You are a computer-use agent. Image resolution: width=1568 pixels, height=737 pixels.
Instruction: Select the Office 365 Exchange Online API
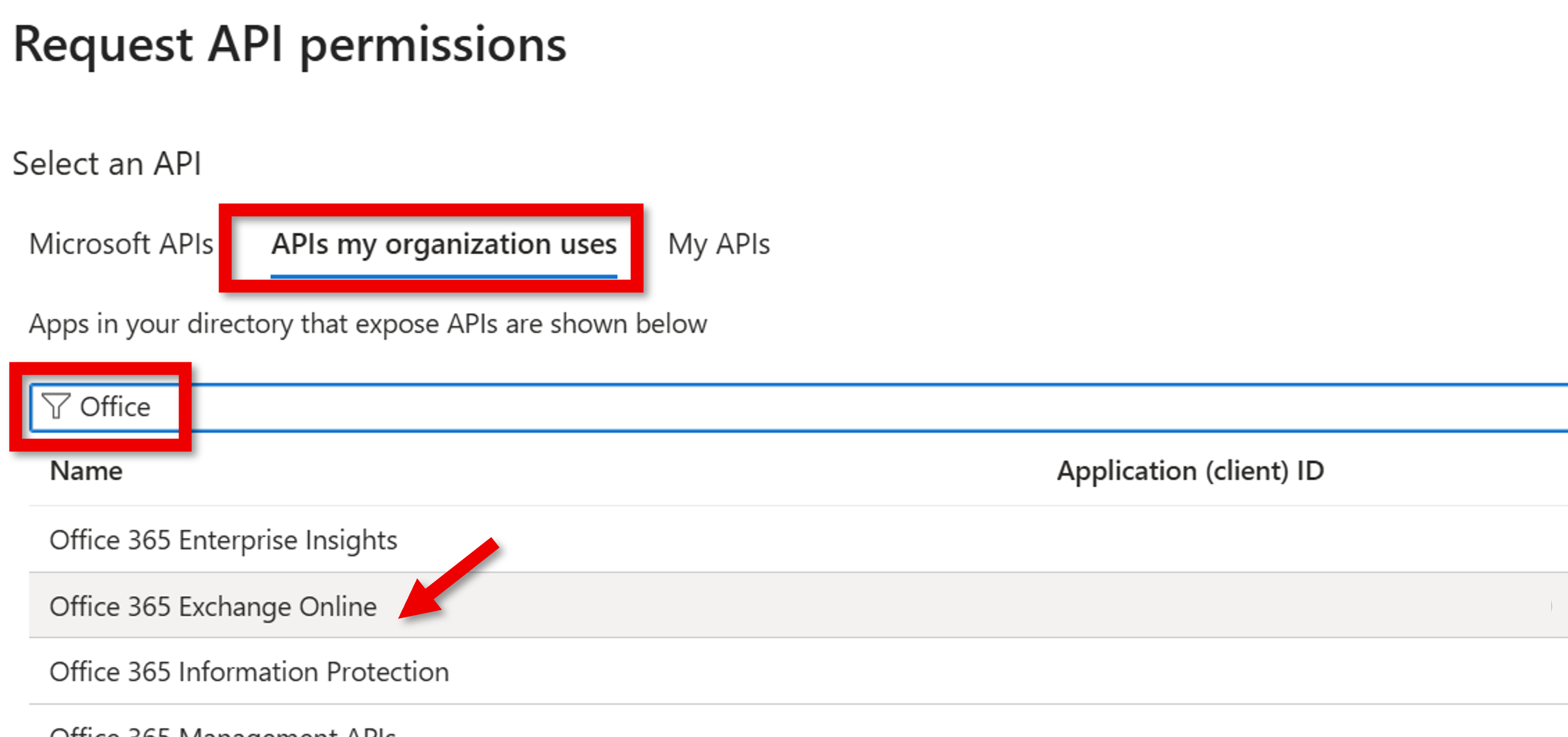point(213,606)
